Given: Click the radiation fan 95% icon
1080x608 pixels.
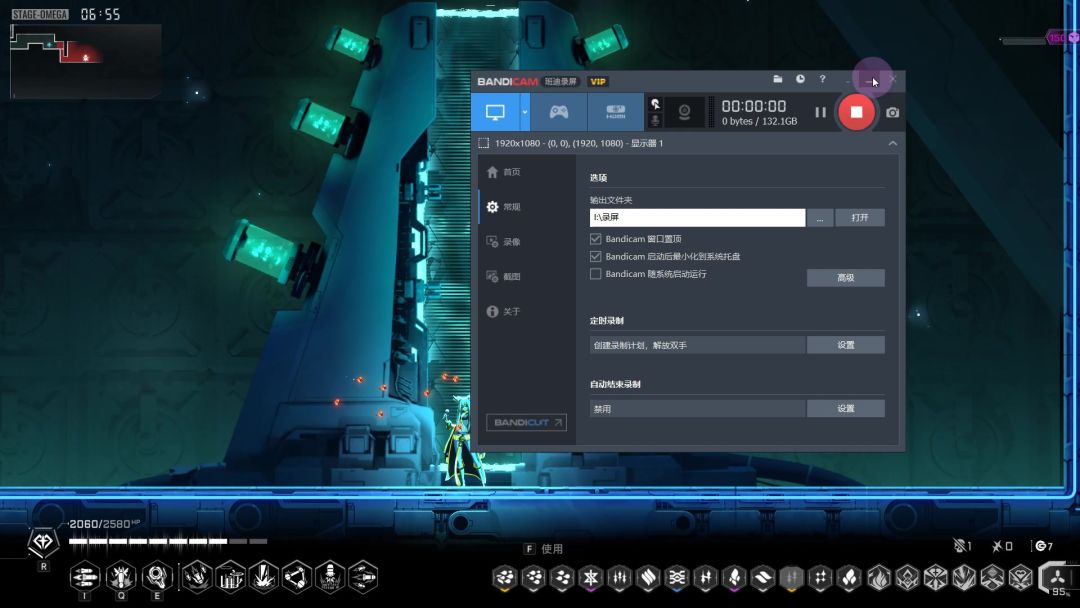Looking at the screenshot, I should pyautogui.click(x=1057, y=578).
